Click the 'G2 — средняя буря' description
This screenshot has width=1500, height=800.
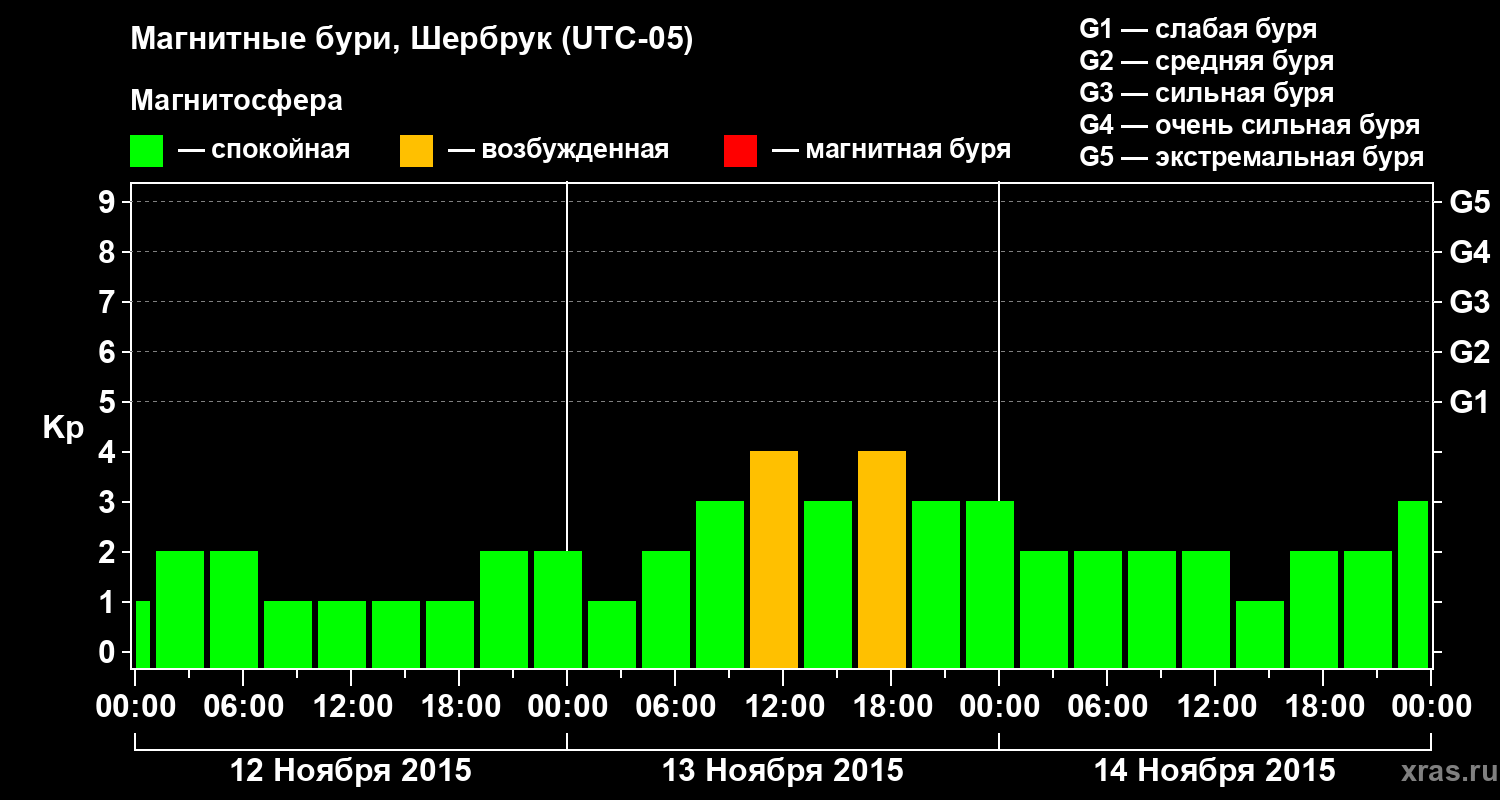point(1207,61)
